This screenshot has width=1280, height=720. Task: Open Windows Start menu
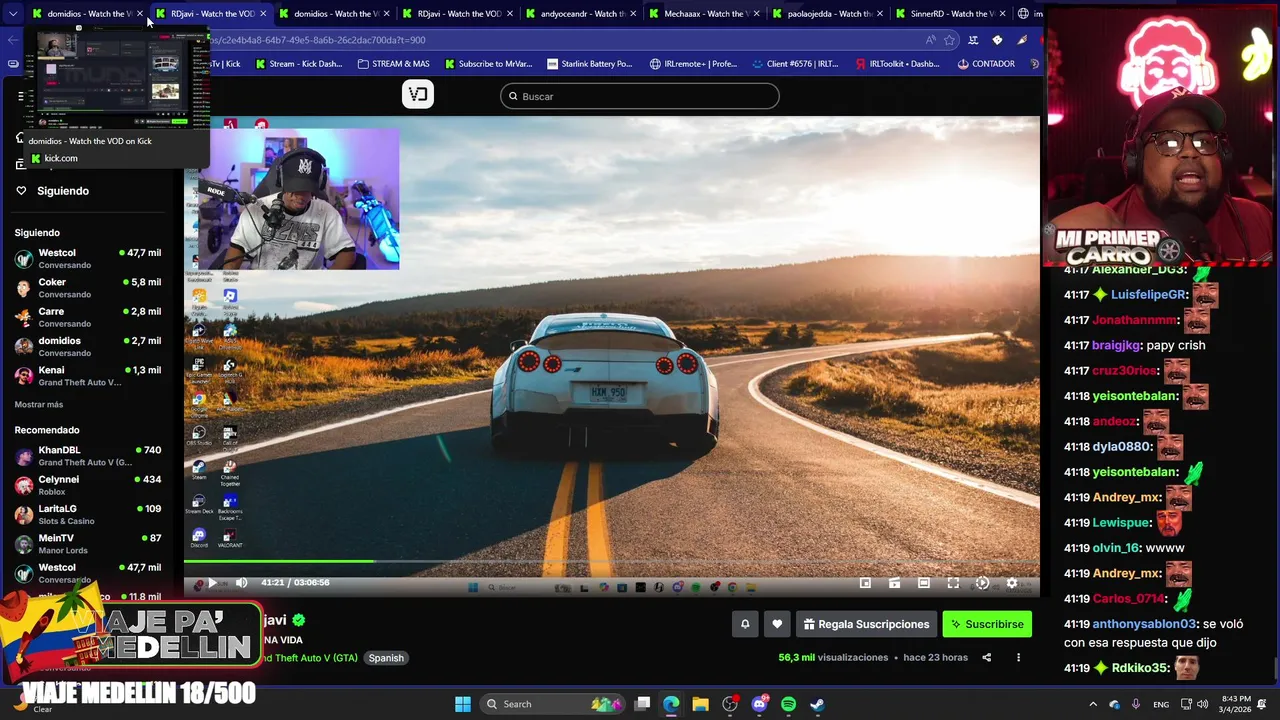pos(463,704)
